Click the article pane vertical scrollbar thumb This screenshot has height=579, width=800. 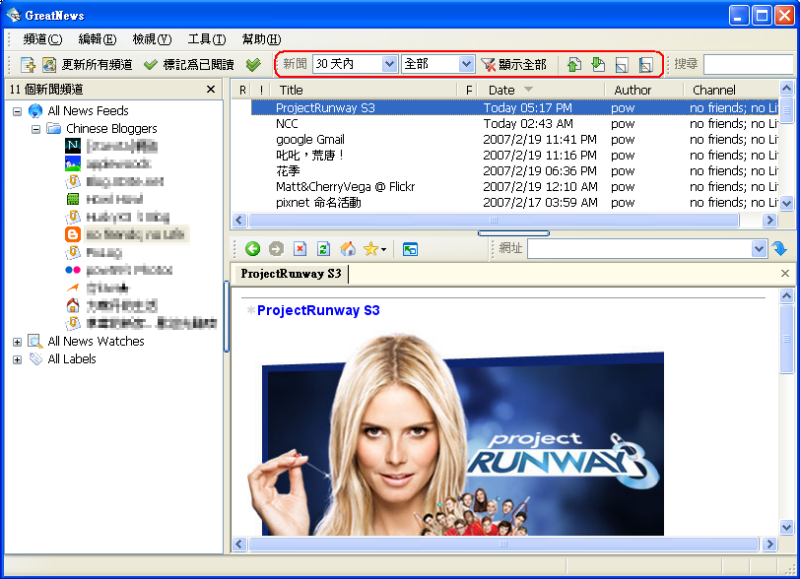coord(786,339)
